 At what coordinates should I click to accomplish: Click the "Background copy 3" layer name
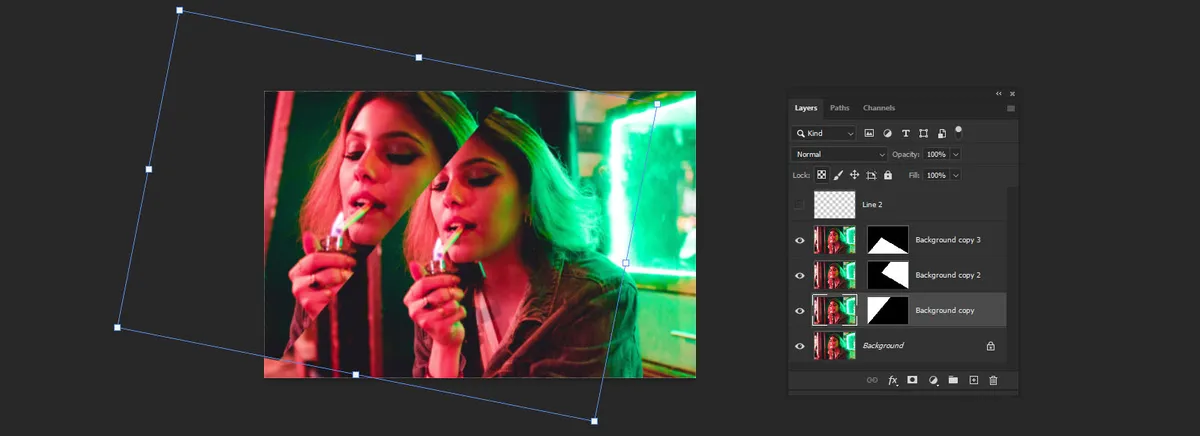(x=948, y=240)
